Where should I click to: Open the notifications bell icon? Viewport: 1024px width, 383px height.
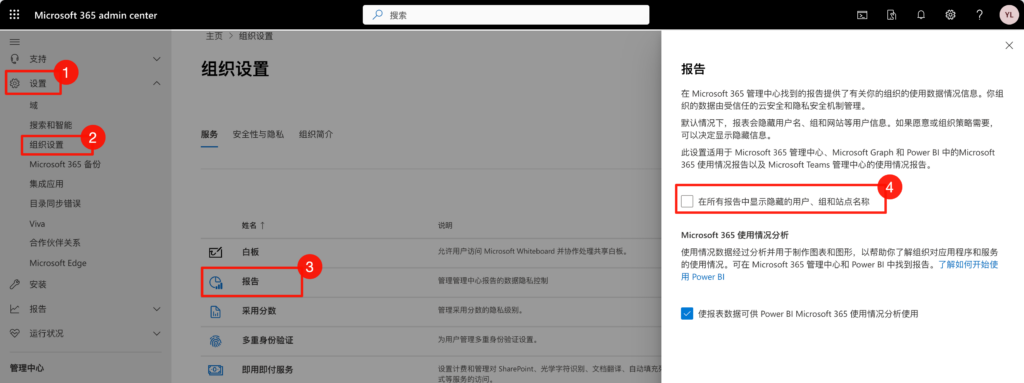(921, 15)
